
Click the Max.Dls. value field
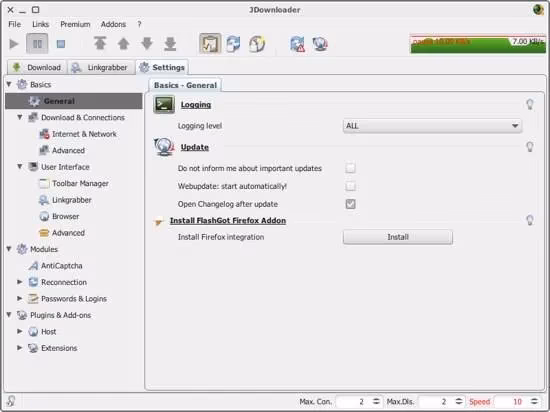pyautogui.click(x=435, y=401)
